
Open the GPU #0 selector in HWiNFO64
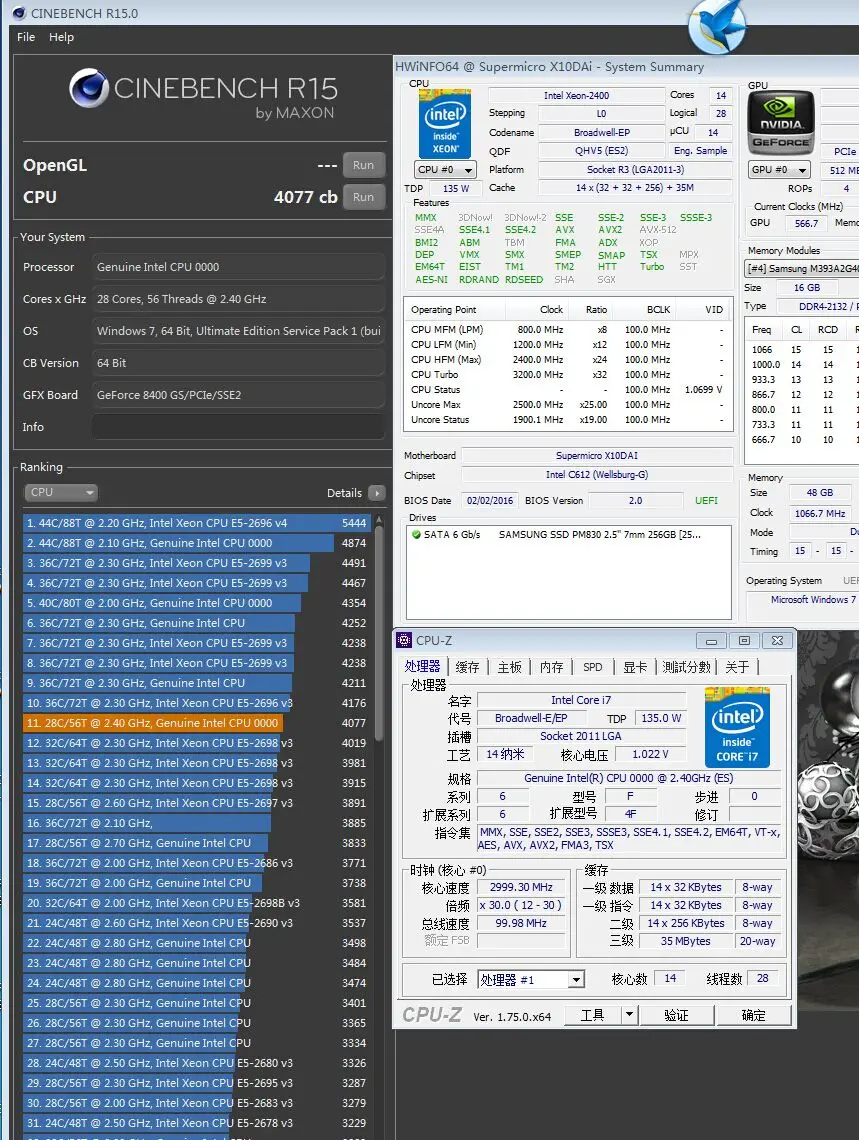[x=780, y=169]
